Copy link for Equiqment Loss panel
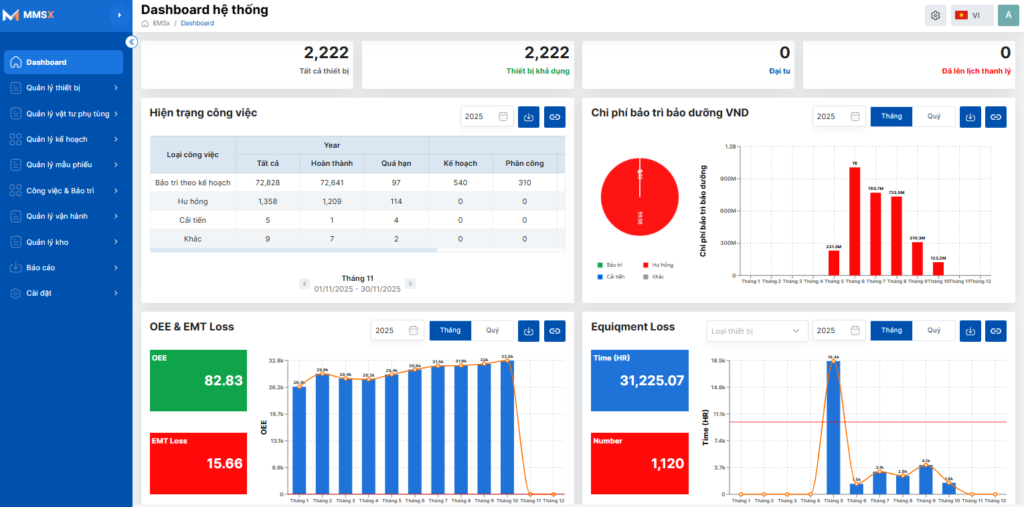This screenshot has width=1024, height=507. pyautogui.click(x=996, y=331)
